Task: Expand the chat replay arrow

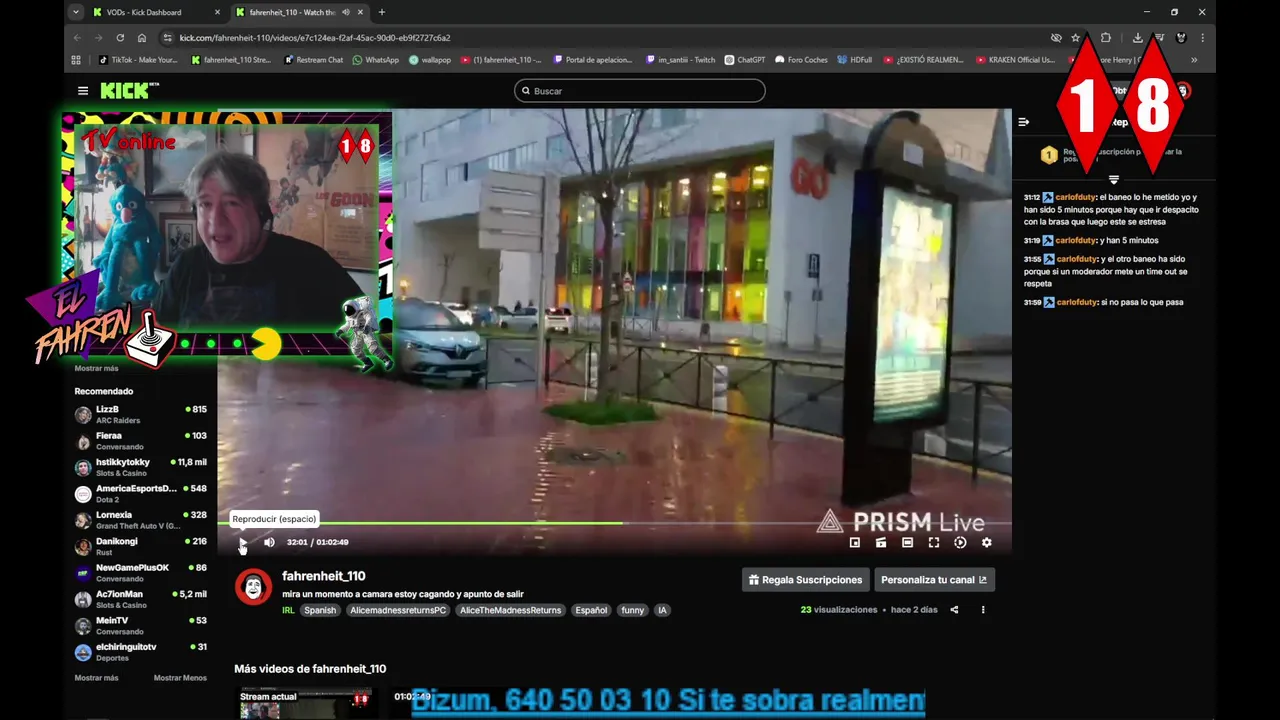Action: tap(1114, 180)
